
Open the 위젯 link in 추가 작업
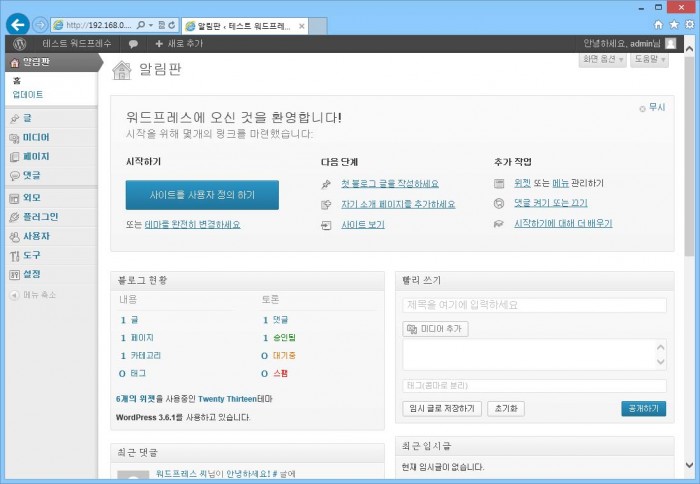(x=522, y=183)
